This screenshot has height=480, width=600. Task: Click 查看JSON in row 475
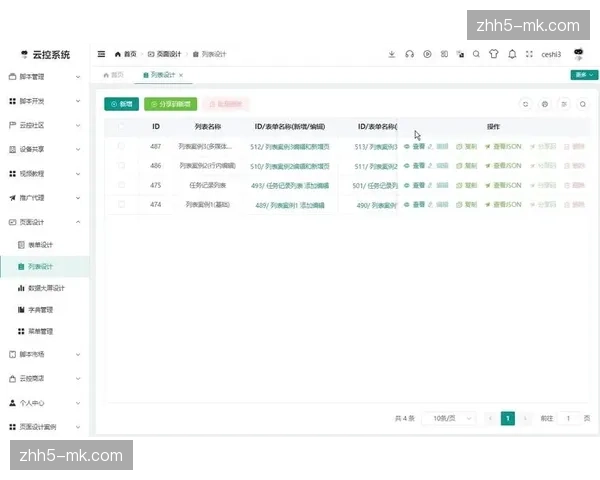503,185
